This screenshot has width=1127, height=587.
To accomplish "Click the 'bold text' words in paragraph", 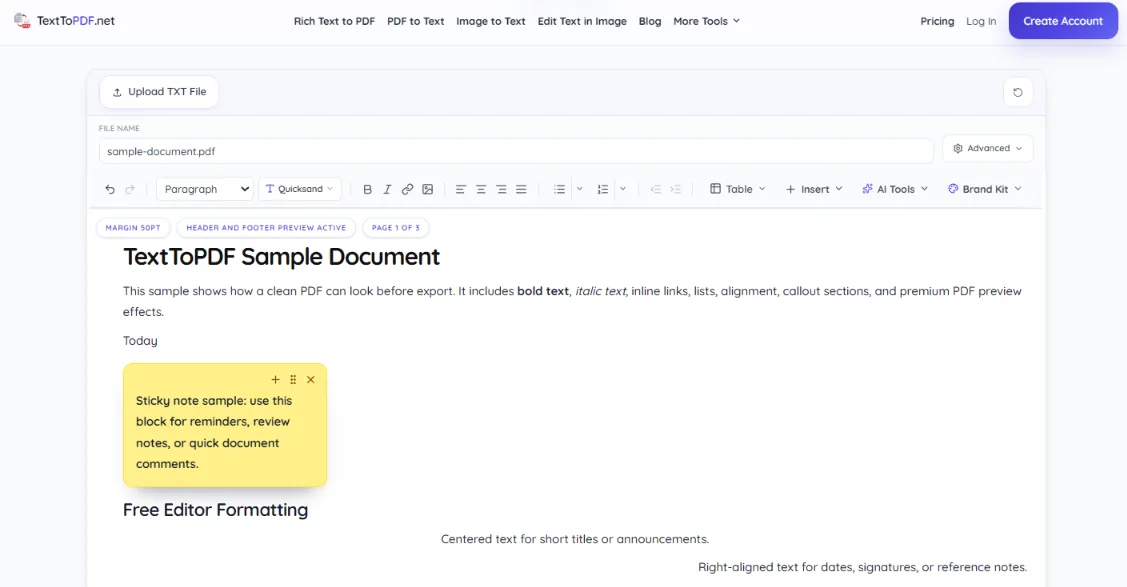I will click(543, 291).
